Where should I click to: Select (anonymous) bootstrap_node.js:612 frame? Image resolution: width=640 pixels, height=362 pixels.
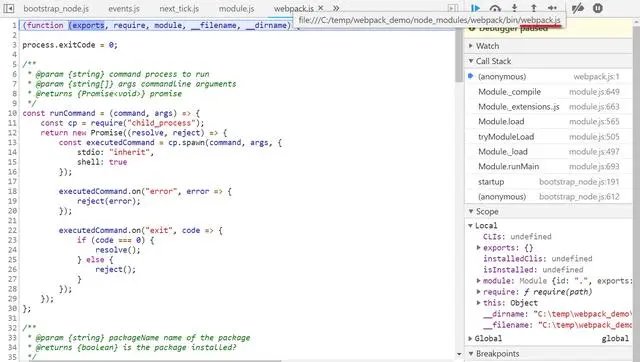pyautogui.click(x=548, y=197)
